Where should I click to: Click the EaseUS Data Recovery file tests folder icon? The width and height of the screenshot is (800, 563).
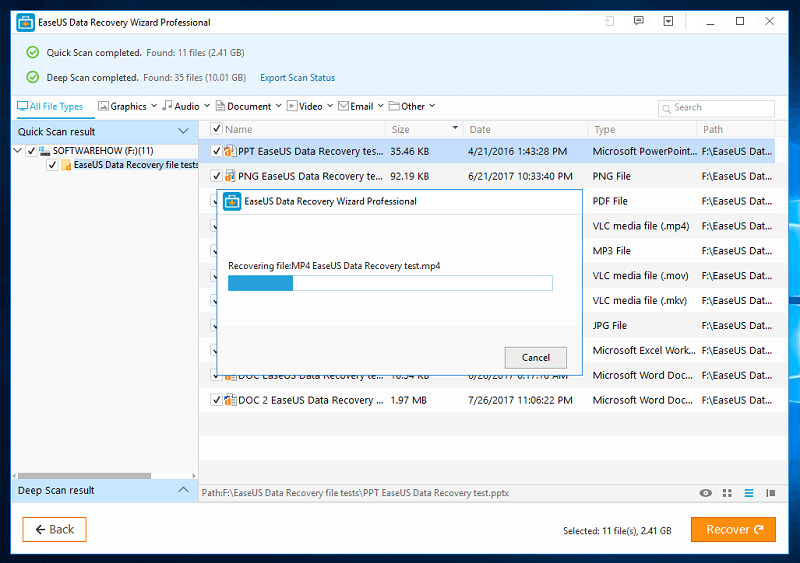tap(66, 165)
